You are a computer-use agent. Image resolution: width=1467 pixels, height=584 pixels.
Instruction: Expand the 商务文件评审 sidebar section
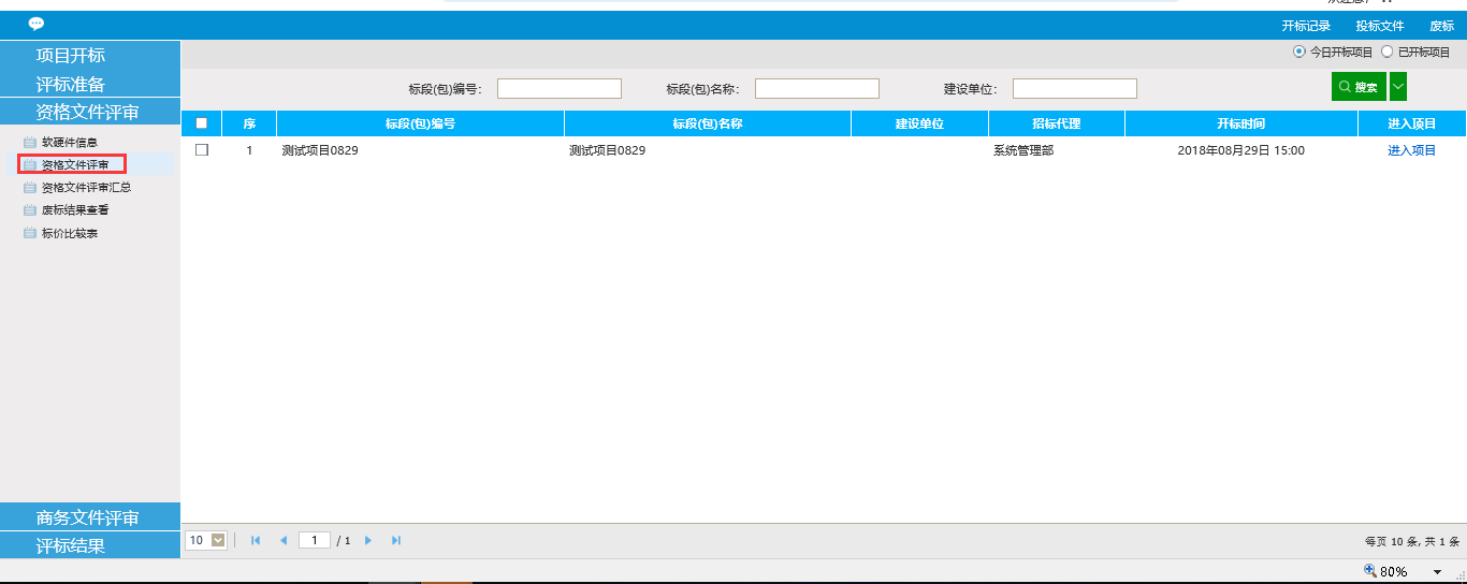click(x=88, y=517)
